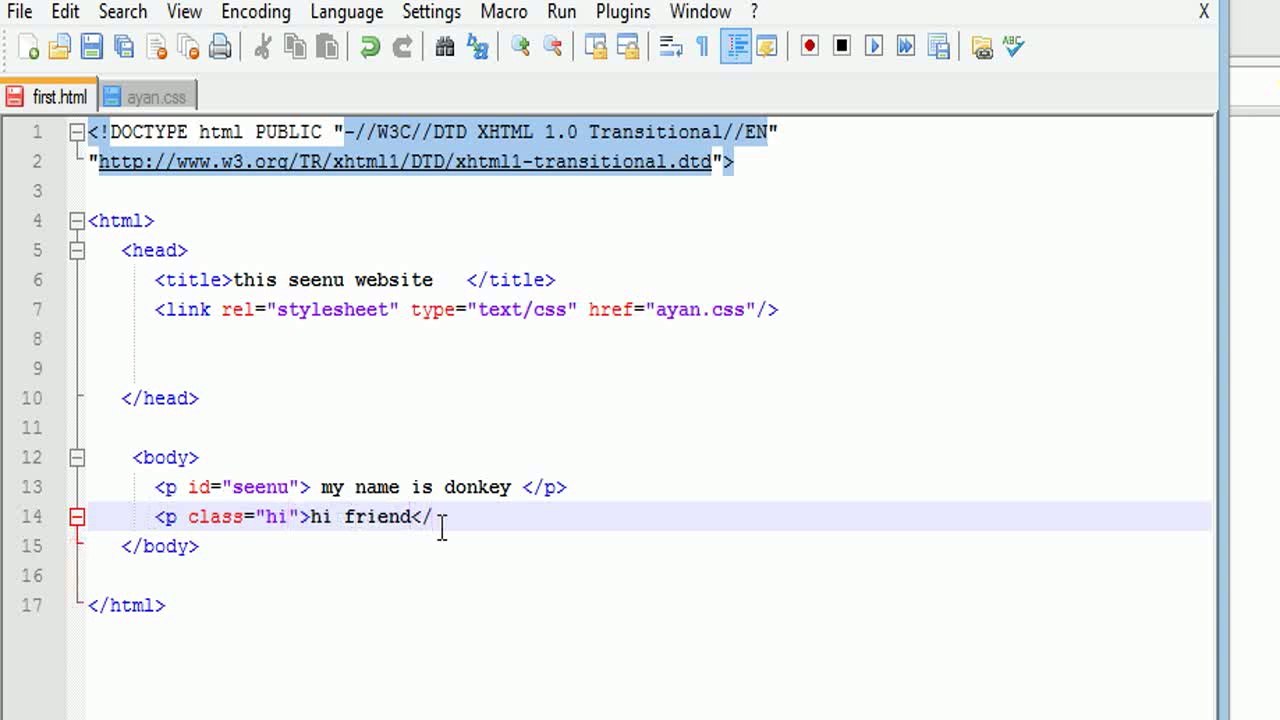
Task: Save the current file with the Save icon
Action: click(x=92, y=47)
